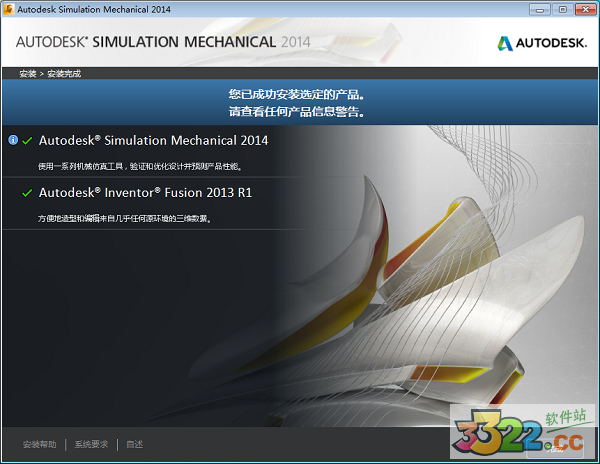This screenshot has height=464, width=600.
Task: Click the application icon in the title bar
Action: coord(8,9)
